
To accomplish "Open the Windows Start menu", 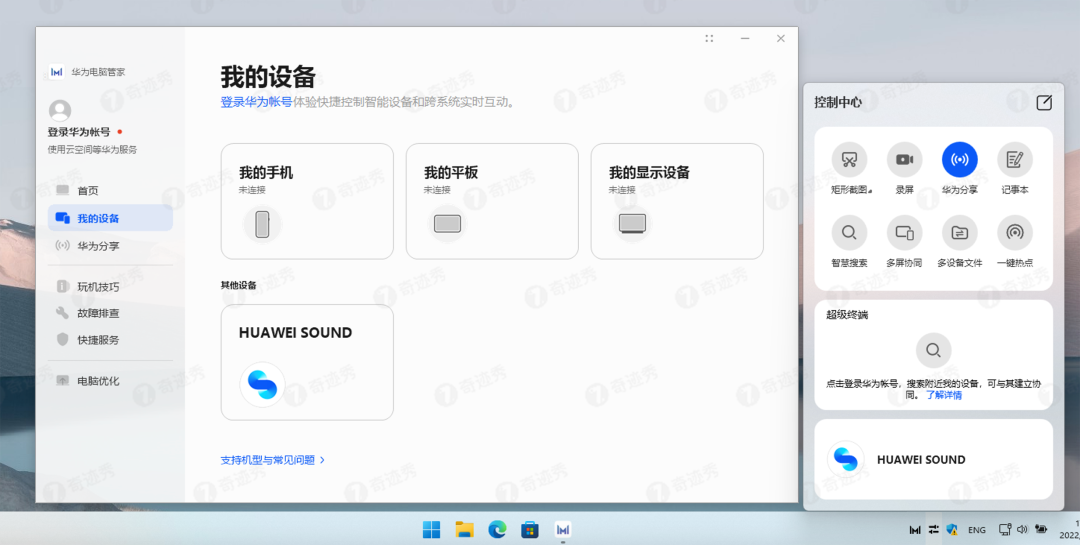I will [x=431, y=529].
